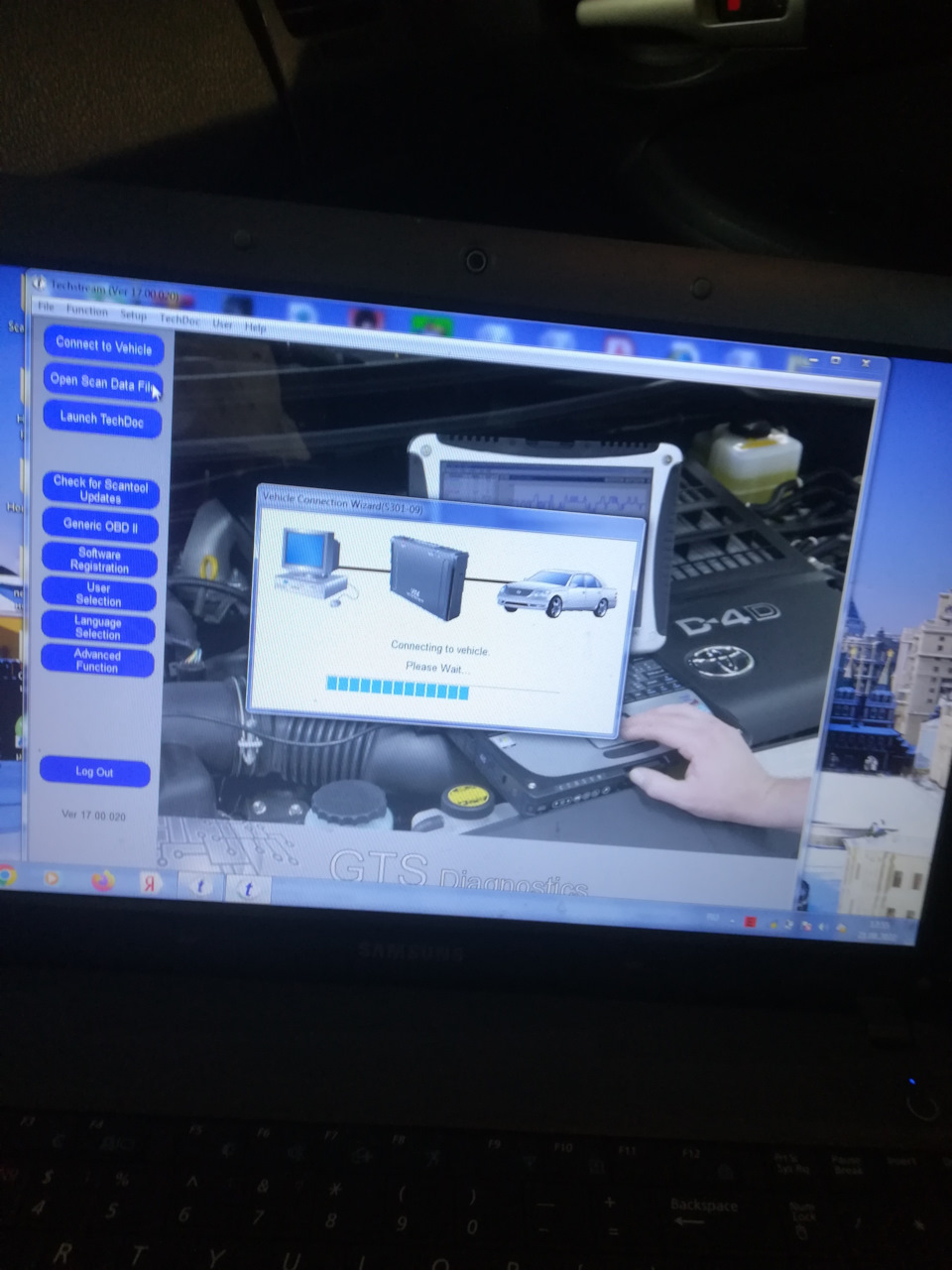Viewport: 952px width, 1270px height.
Task: Open the Setup menu
Action: point(133,316)
